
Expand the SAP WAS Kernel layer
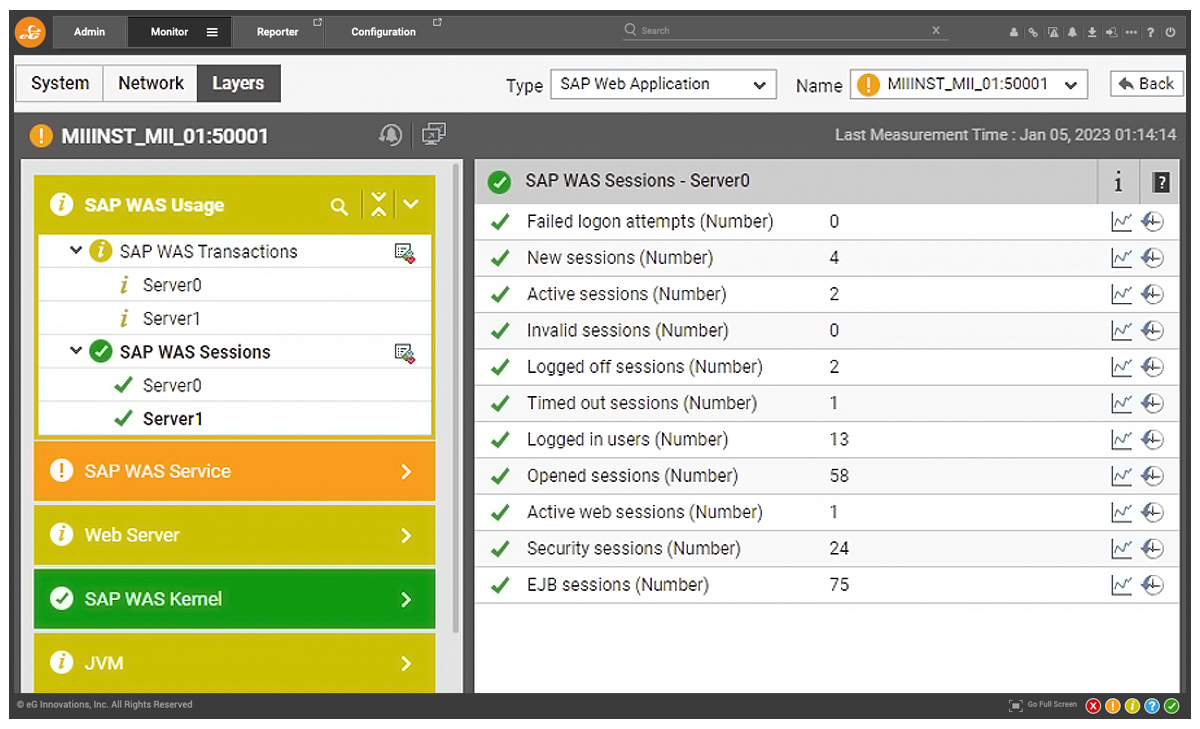(x=235, y=599)
